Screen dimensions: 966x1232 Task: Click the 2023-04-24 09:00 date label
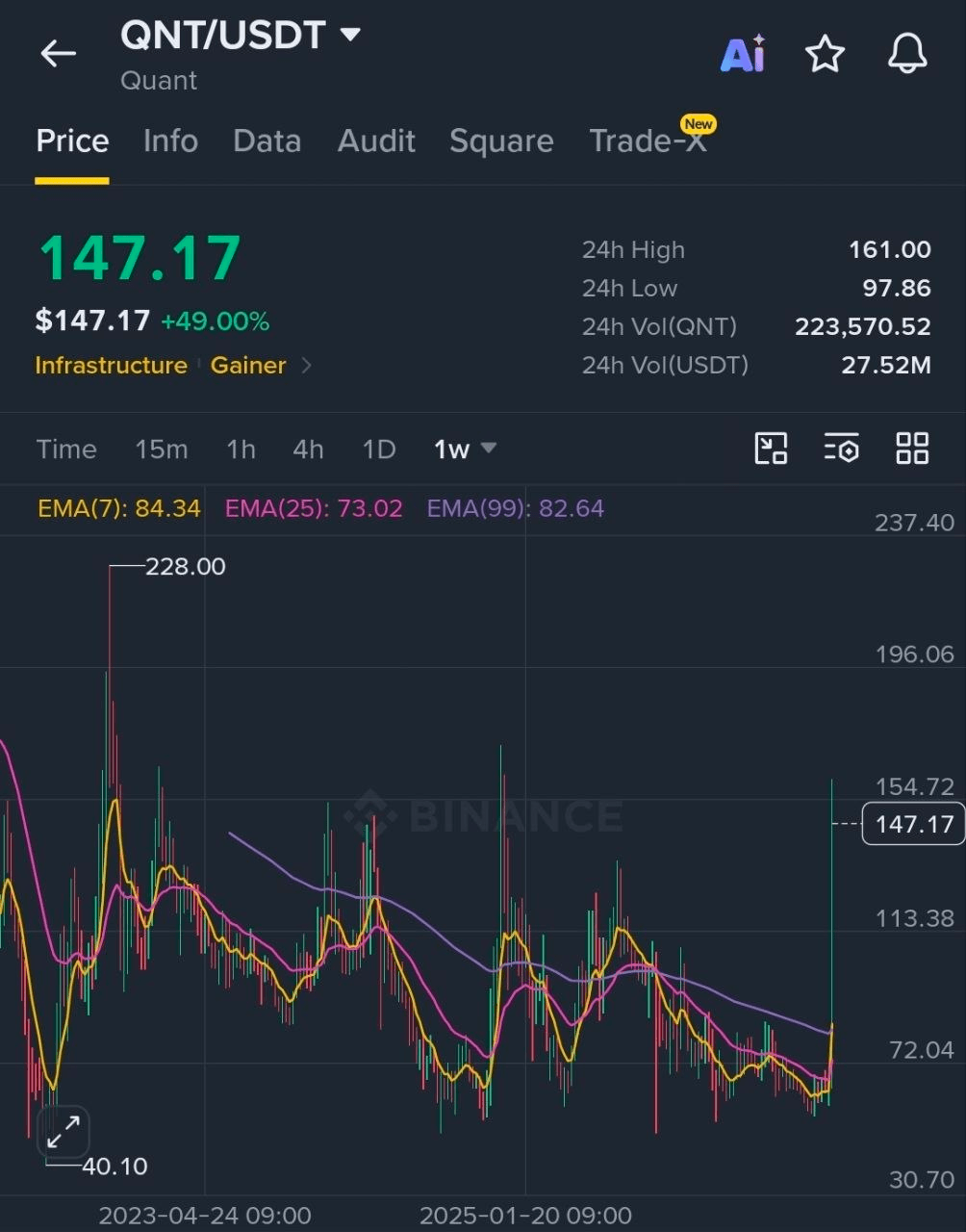coord(205,1216)
